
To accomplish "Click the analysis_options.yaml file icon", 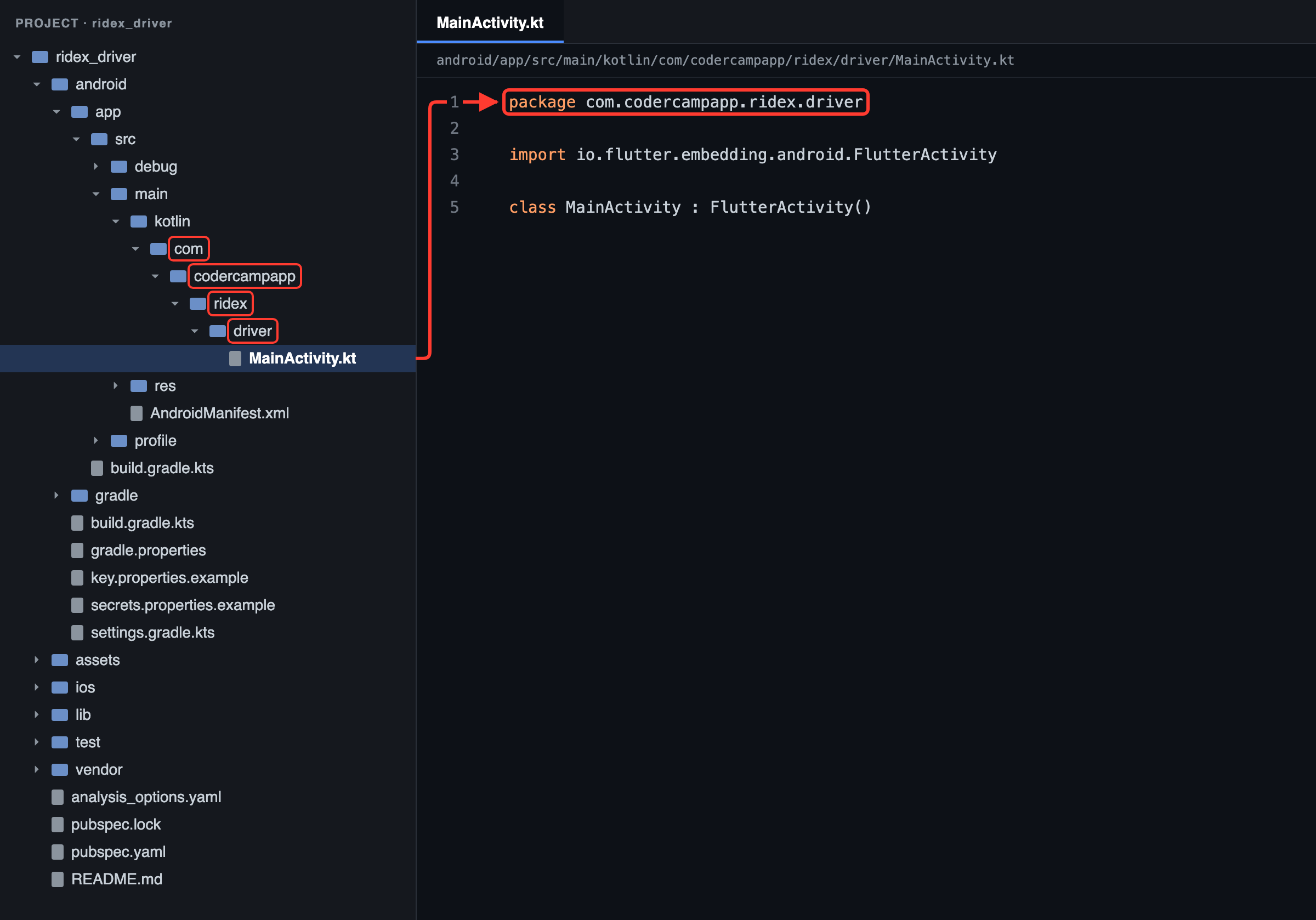I will (x=58, y=797).
